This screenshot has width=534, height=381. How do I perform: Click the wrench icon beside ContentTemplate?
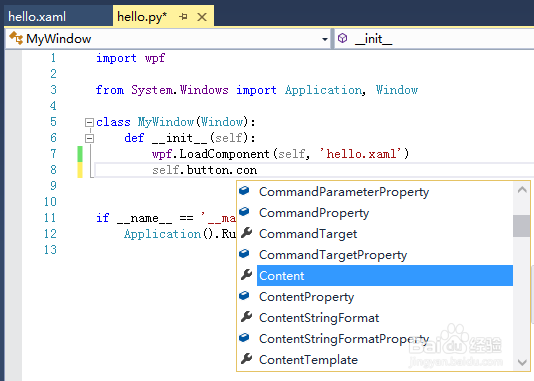(246, 359)
